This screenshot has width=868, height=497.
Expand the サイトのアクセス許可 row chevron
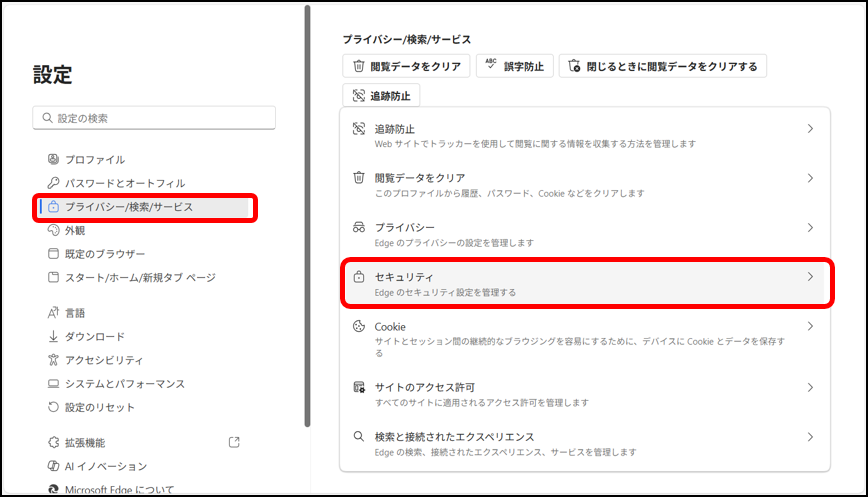click(810, 387)
